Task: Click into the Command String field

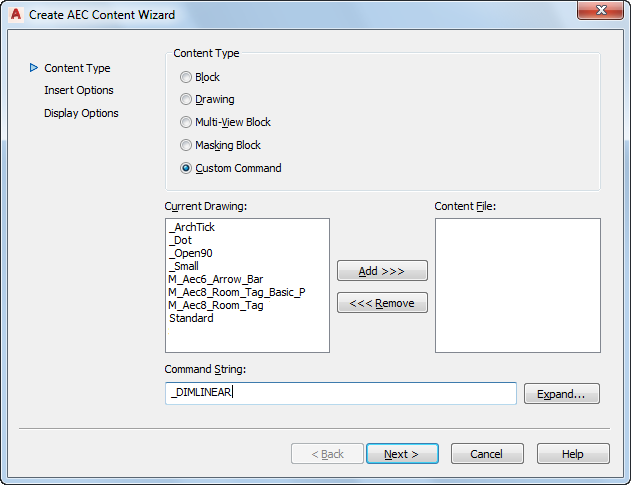Action: pos(341,393)
